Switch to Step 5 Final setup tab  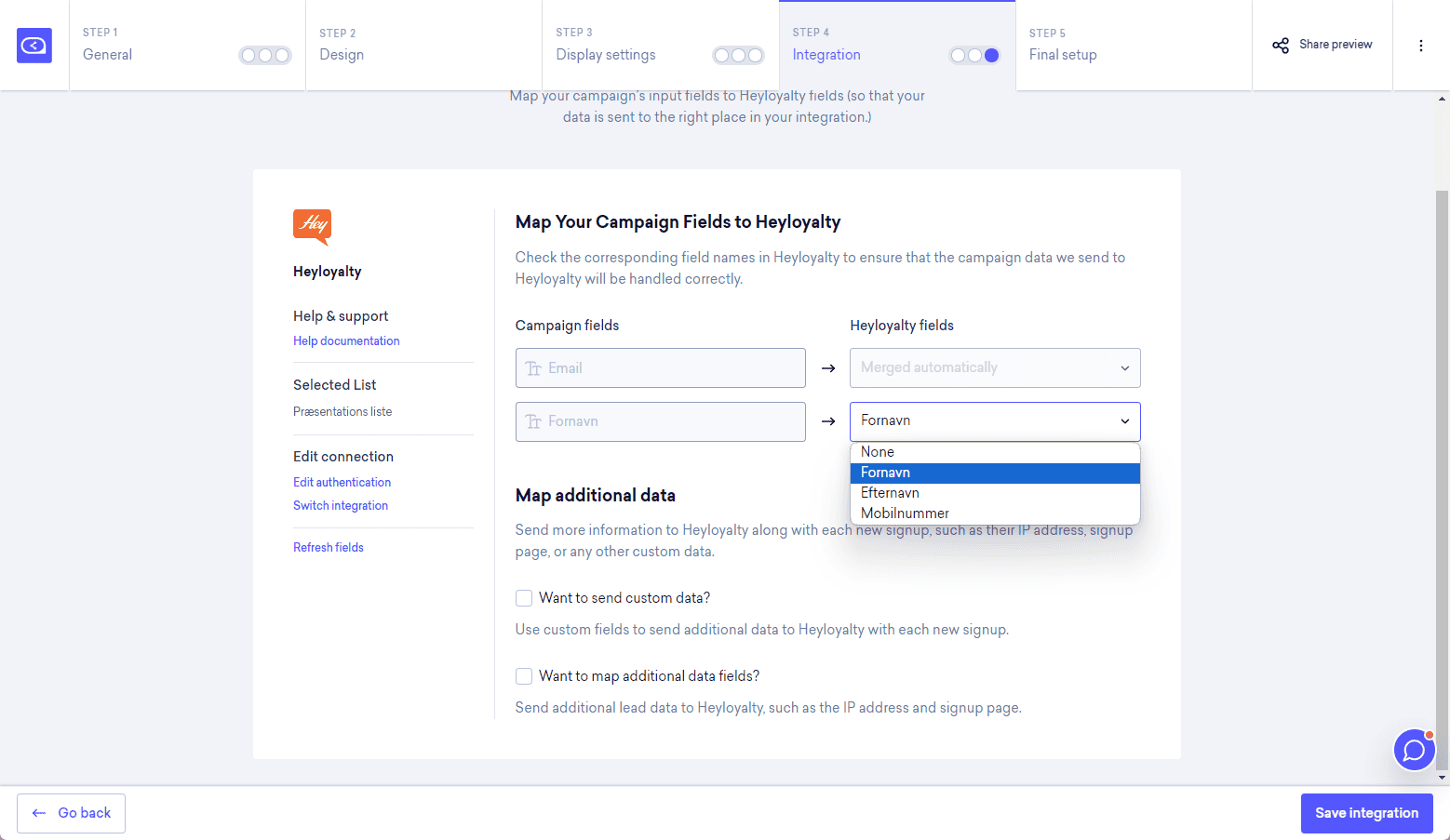[x=1063, y=55]
